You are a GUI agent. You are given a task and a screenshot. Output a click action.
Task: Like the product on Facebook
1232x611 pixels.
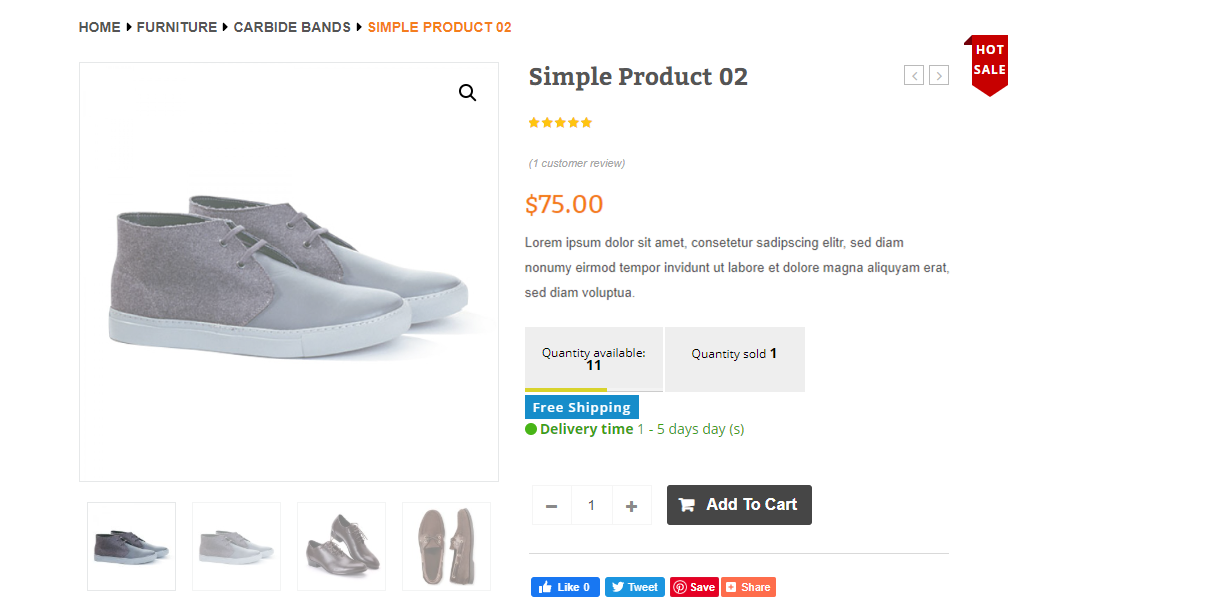[565, 587]
